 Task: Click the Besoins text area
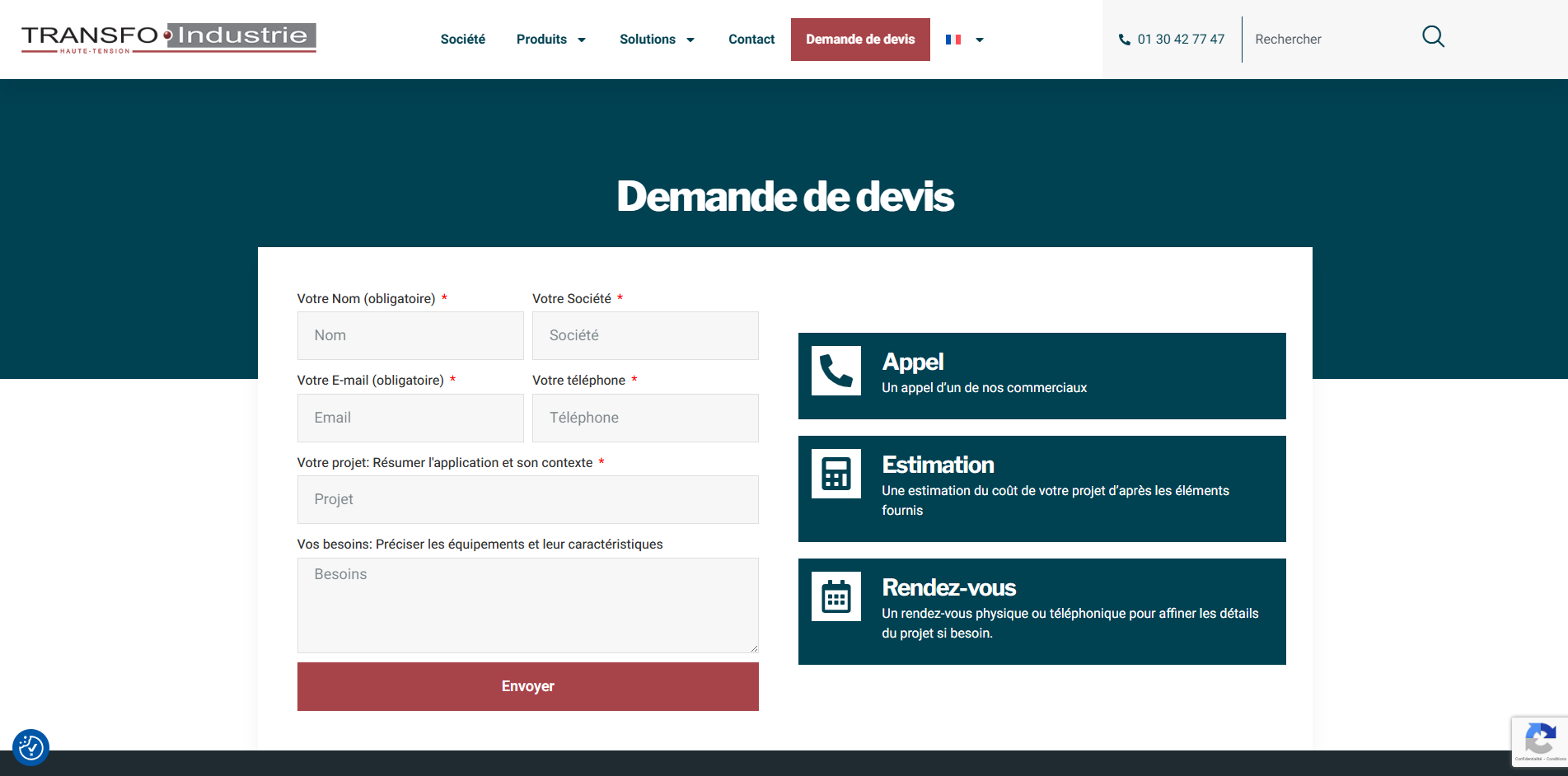pyautogui.click(x=527, y=605)
